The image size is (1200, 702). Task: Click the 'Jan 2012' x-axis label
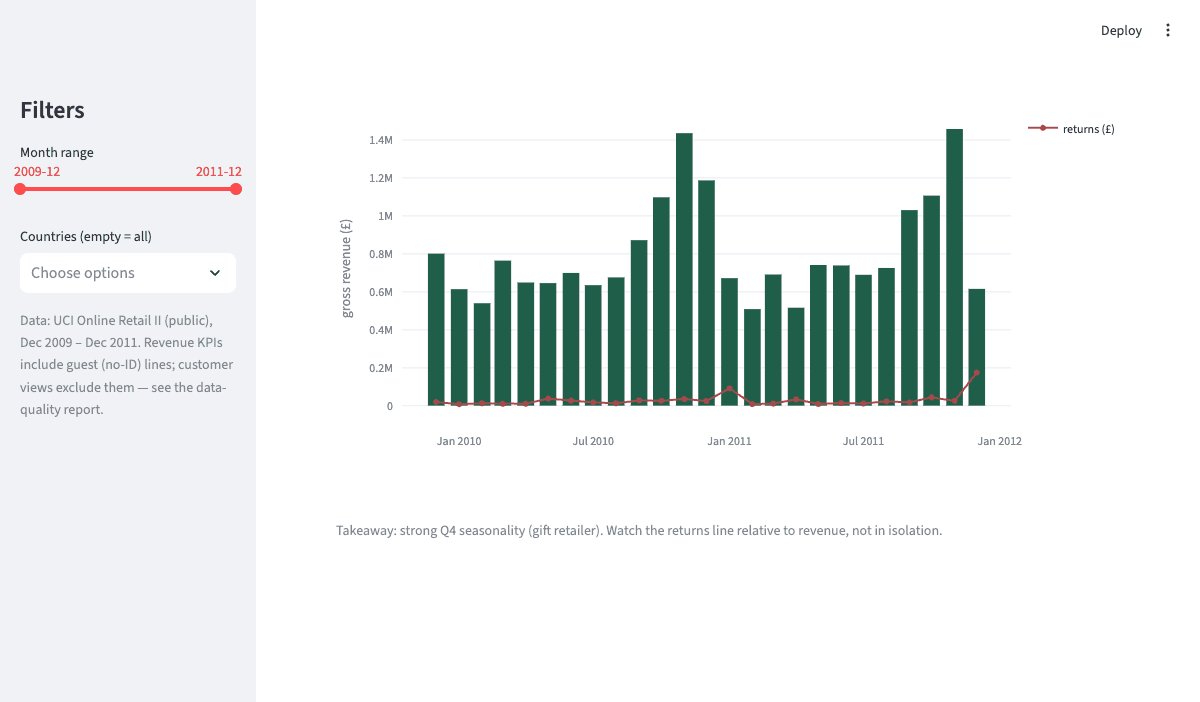[999, 441]
